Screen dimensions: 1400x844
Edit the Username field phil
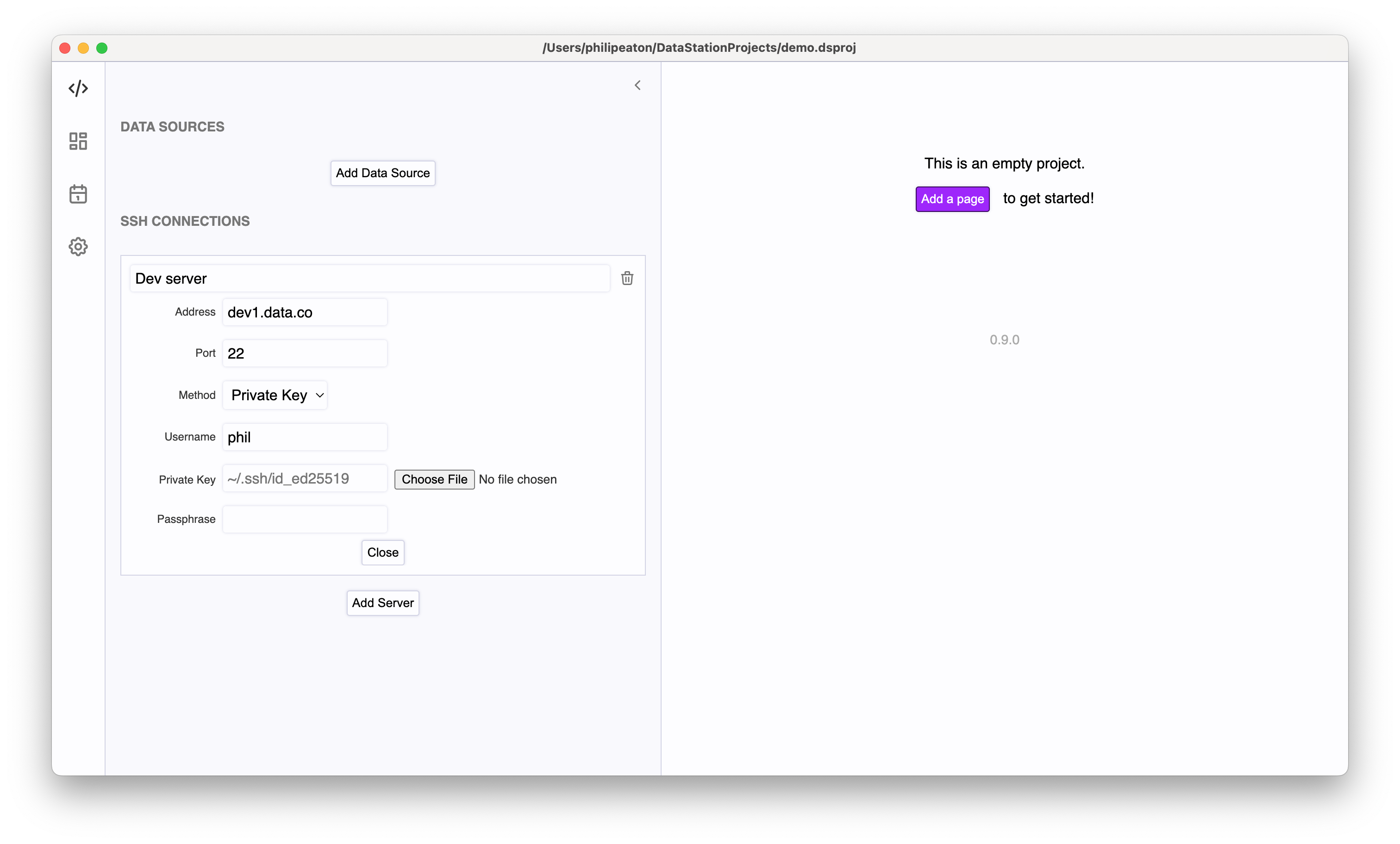coord(305,437)
